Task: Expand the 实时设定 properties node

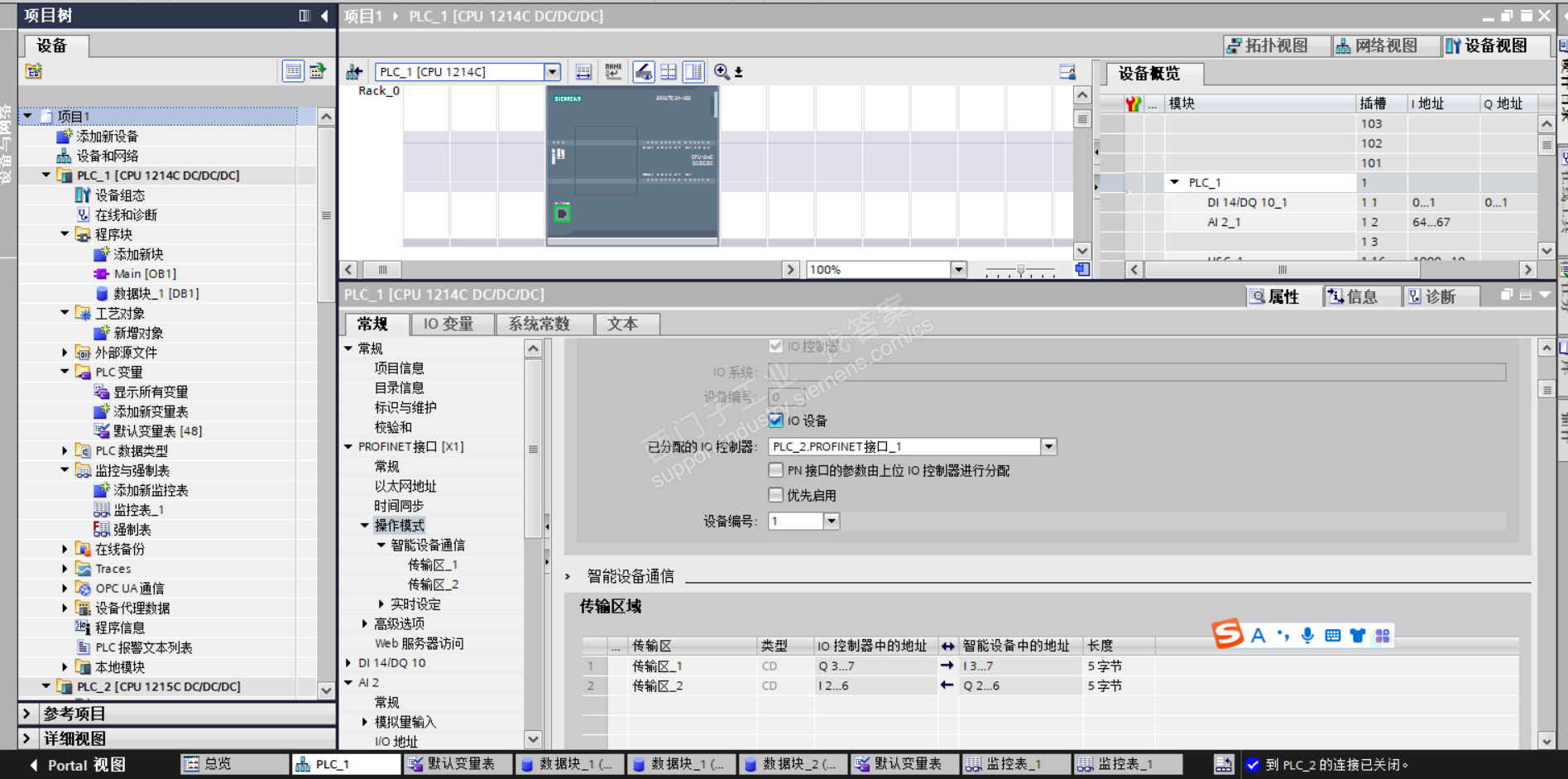Action: [x=381, y=604]
